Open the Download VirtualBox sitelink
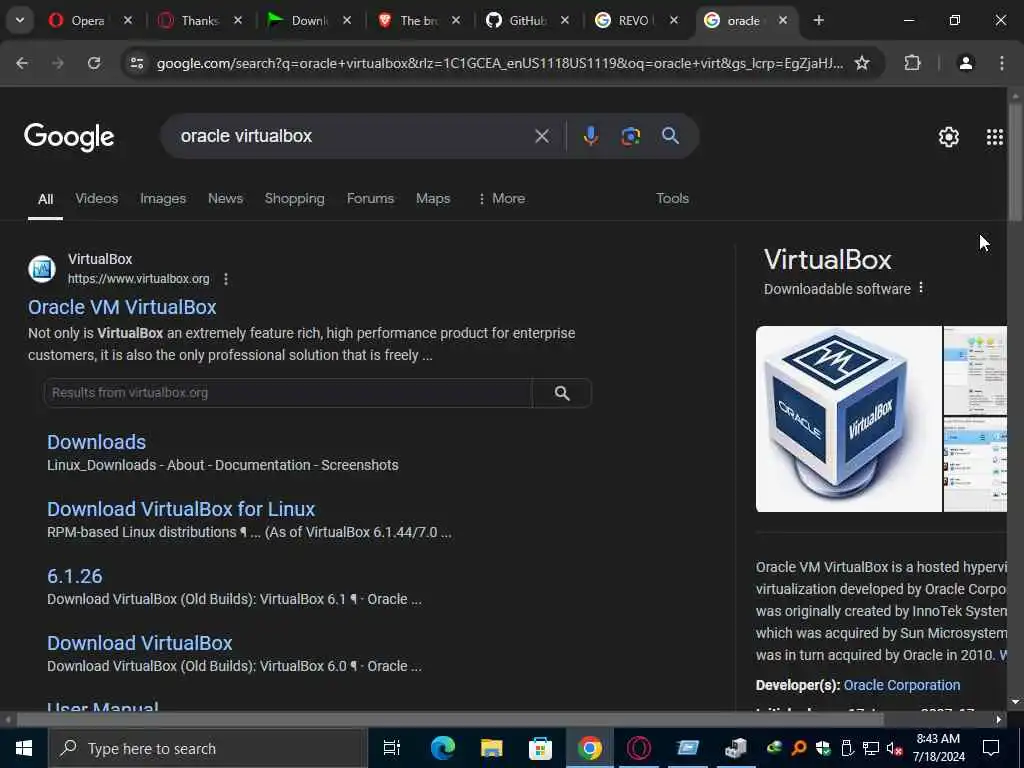This screenshot has width=1024, height=768. (x=140, y=643)
